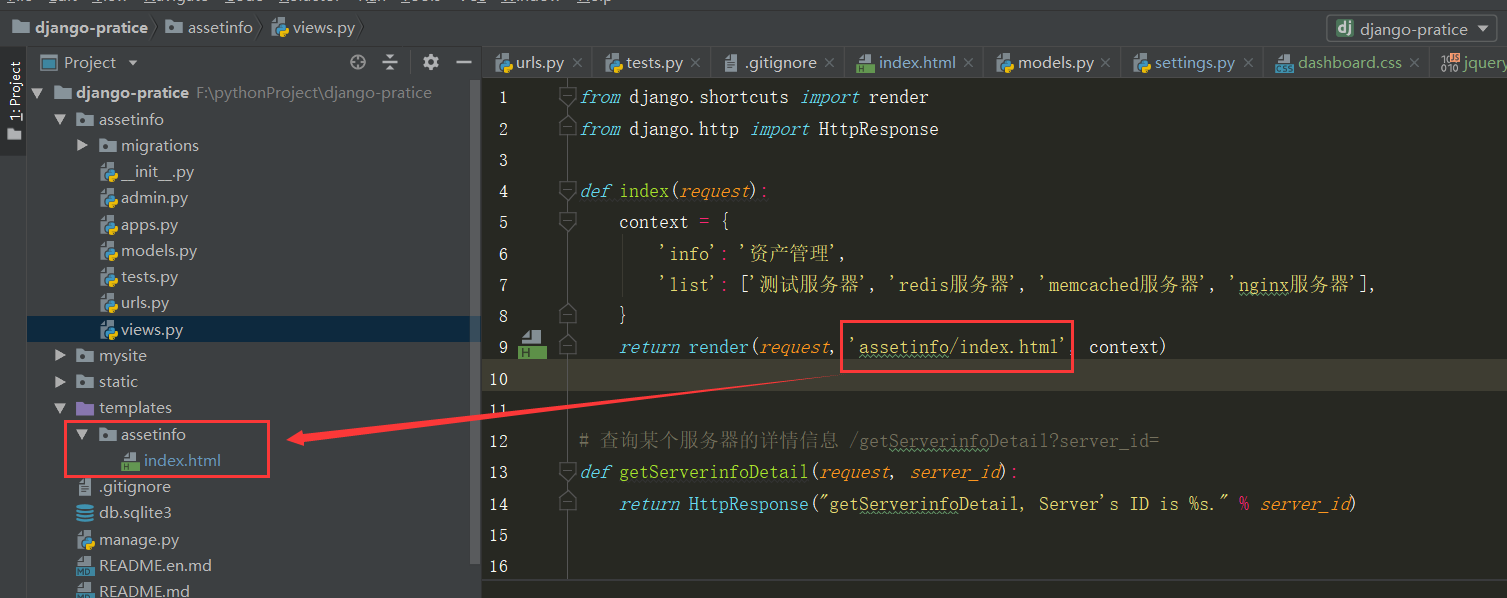1507x598 pixels.
Task: Expand the migrations folder arrow
Action: point(83,146)
